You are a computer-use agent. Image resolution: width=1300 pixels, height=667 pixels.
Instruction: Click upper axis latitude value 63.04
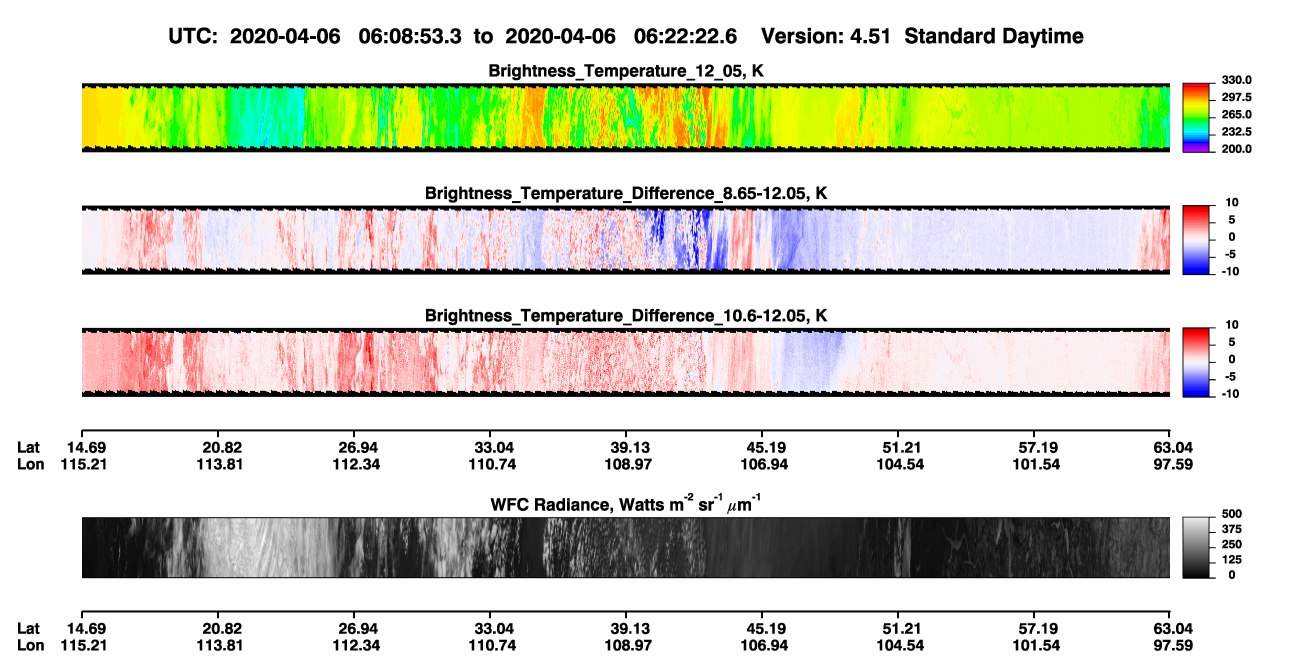(1169, 446)
